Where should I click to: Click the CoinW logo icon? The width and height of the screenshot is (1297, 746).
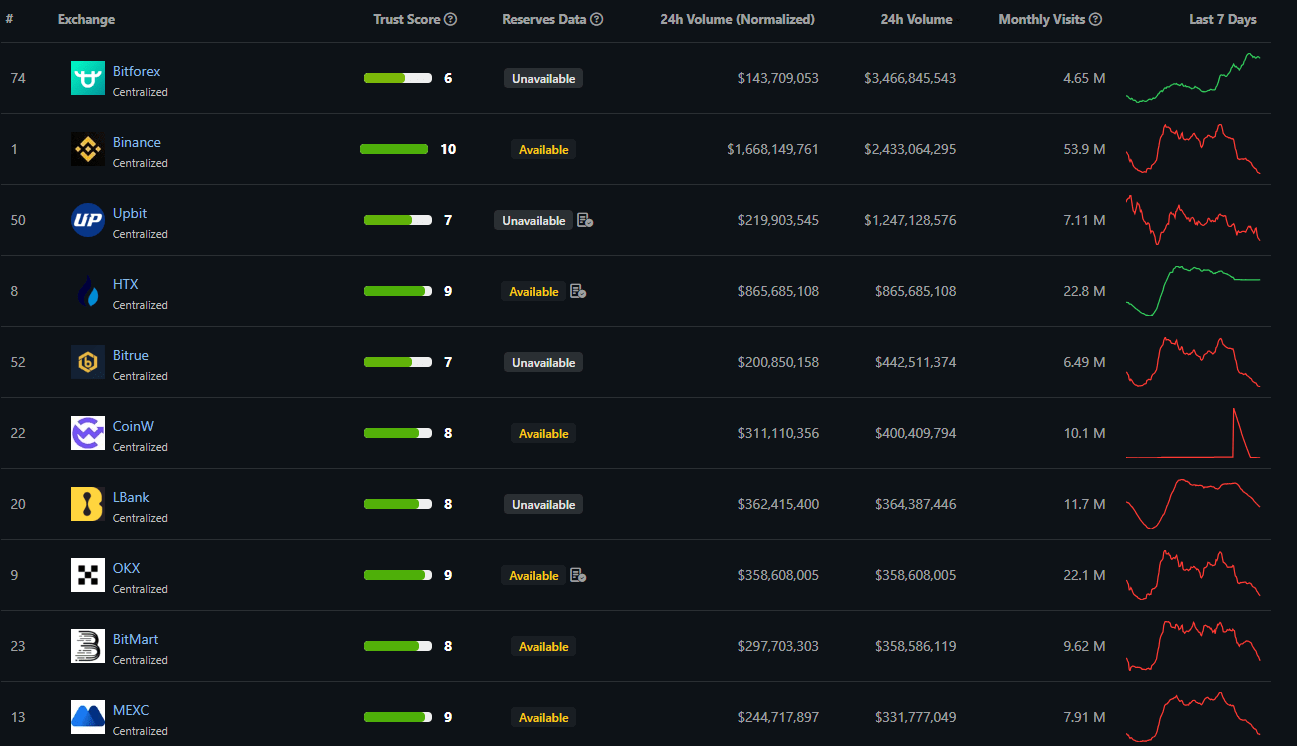88,433
